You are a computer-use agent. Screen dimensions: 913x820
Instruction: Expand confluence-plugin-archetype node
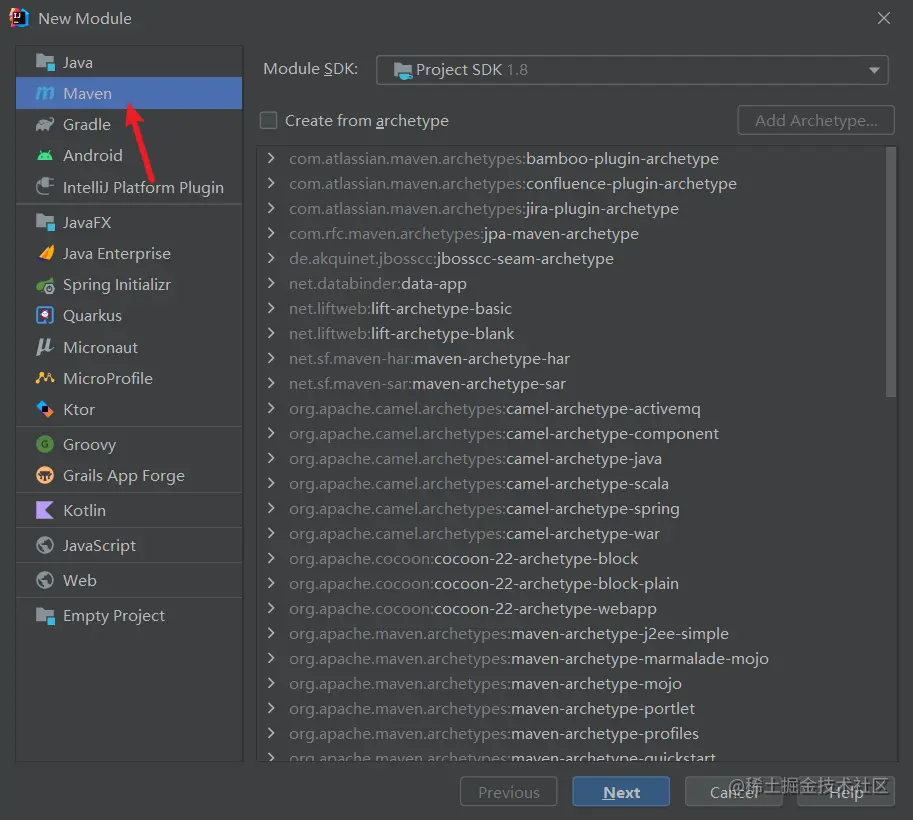click(x=271, y=183)
